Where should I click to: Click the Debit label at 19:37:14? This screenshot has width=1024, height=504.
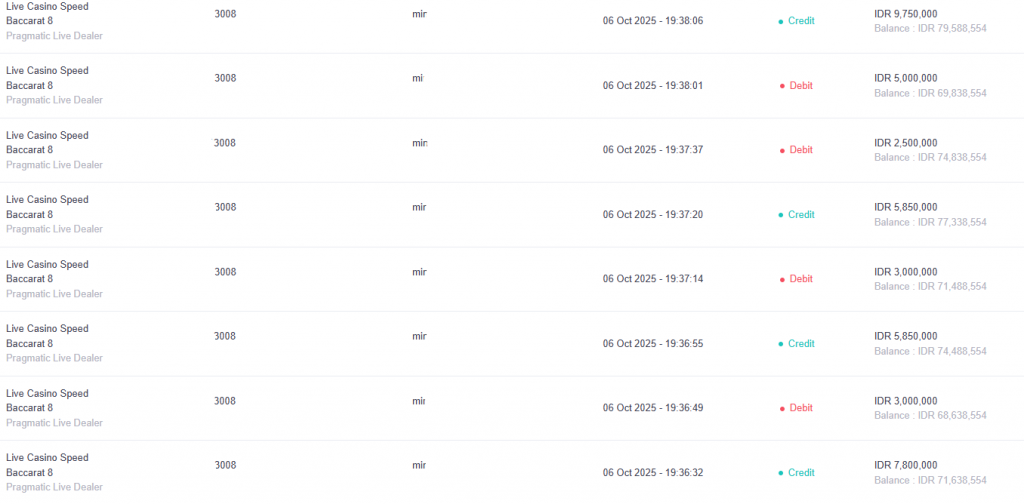point(800,279)
